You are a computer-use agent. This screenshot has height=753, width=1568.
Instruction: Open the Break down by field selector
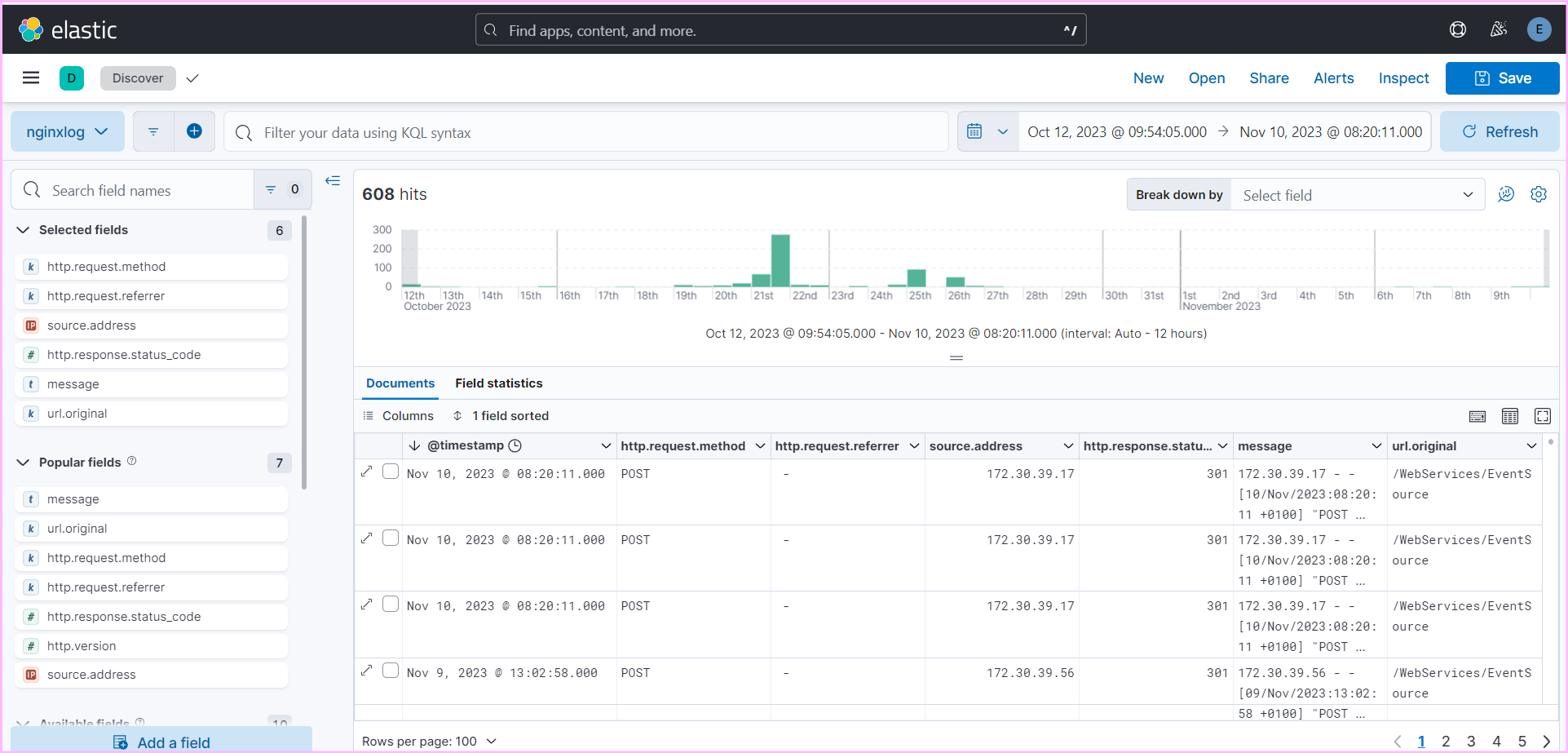[1358, 195]
